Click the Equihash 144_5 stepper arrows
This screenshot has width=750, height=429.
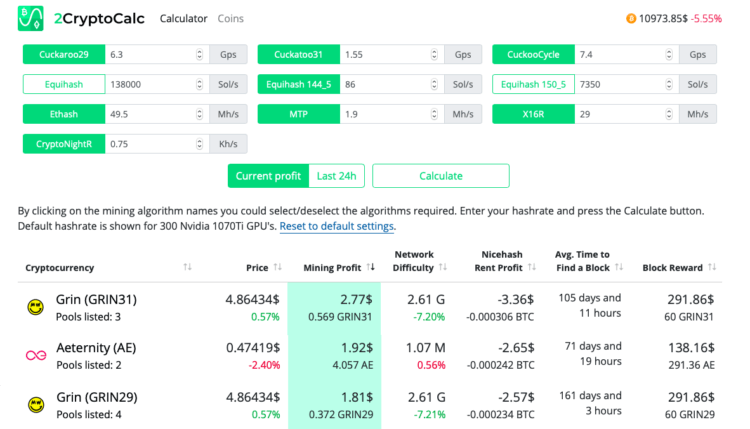(x=434, y=84)
